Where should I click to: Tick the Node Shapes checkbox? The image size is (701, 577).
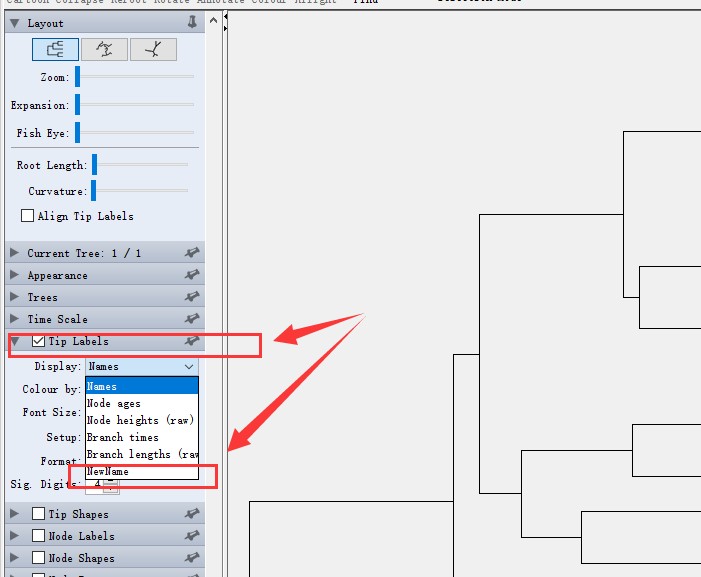point(39,558)
